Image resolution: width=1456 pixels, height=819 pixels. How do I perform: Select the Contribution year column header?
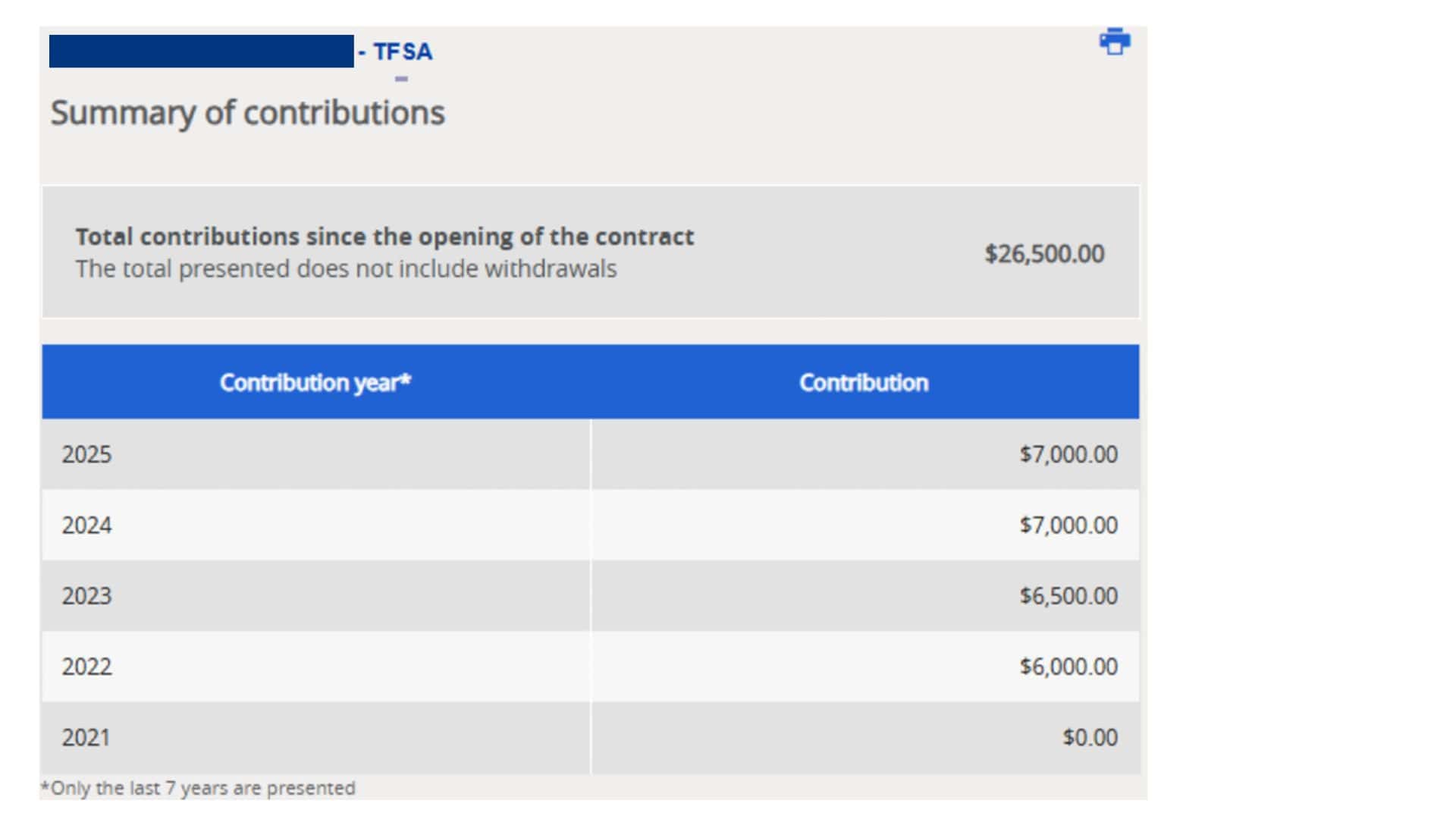tap(315, 382)
